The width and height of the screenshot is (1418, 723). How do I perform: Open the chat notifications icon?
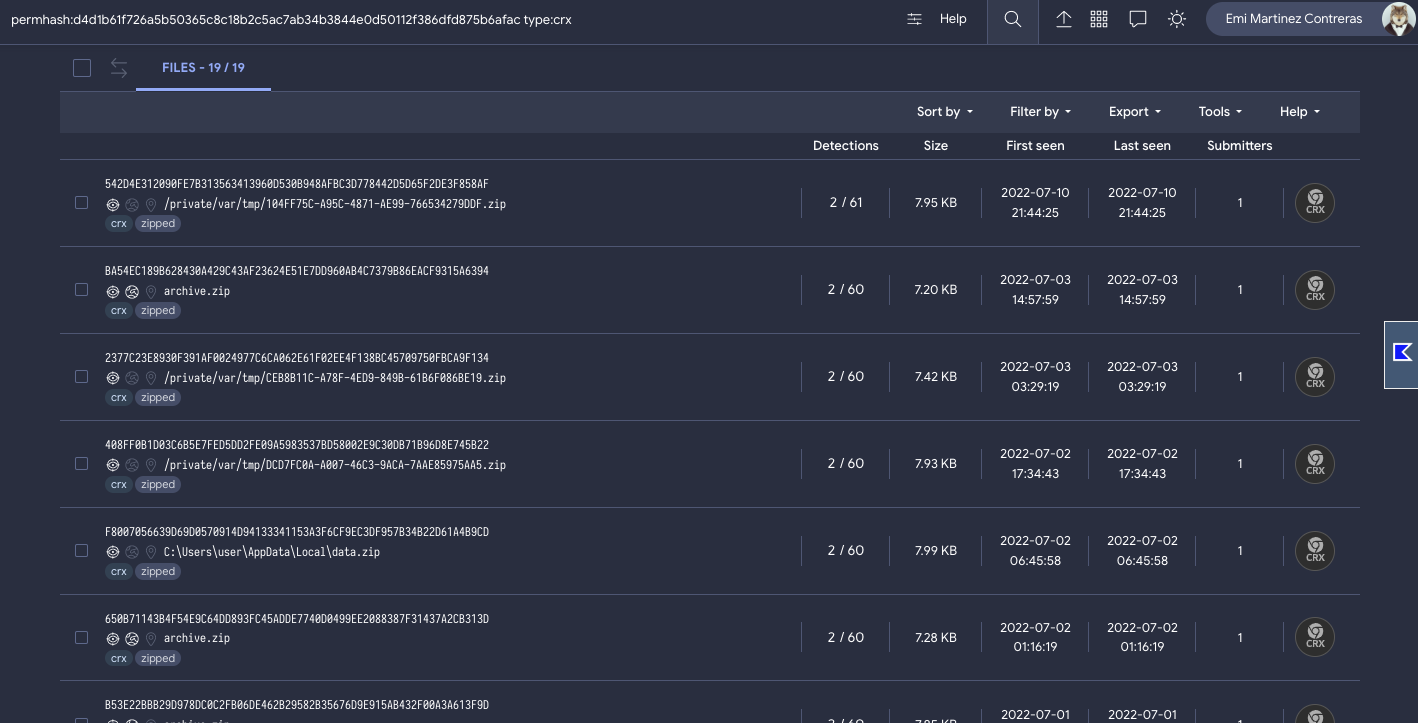click(1137, 19)
